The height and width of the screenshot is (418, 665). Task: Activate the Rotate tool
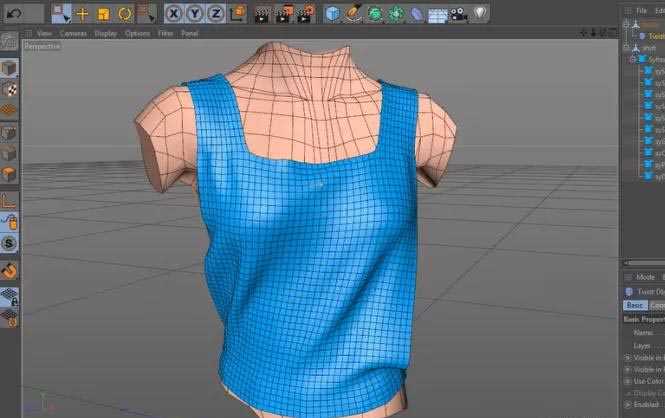(125, 14)
